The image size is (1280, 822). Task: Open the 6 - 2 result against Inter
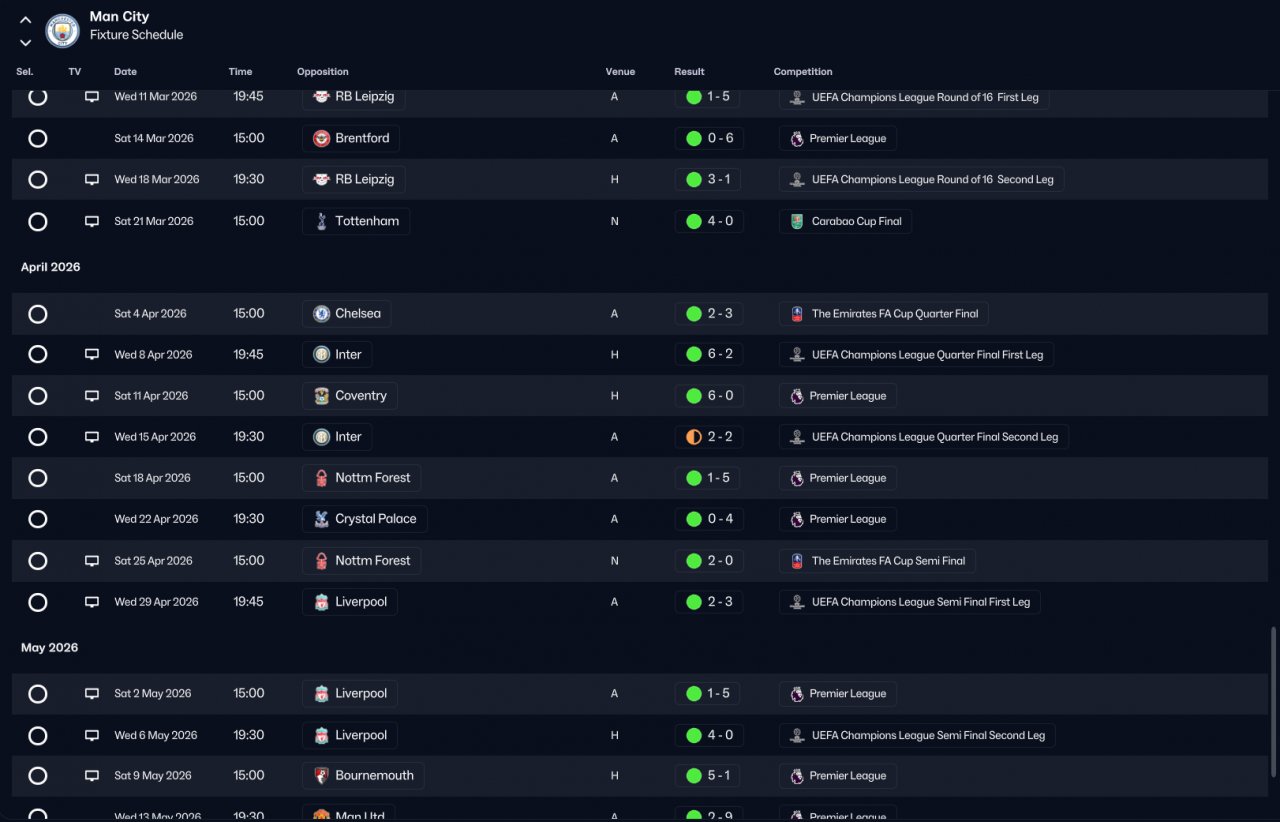709,354
